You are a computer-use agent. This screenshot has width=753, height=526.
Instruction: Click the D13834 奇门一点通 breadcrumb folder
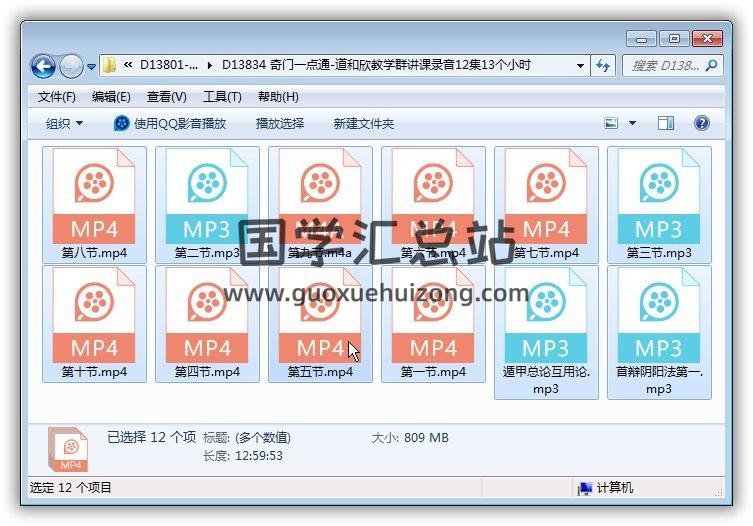click(x=376, y=65)
